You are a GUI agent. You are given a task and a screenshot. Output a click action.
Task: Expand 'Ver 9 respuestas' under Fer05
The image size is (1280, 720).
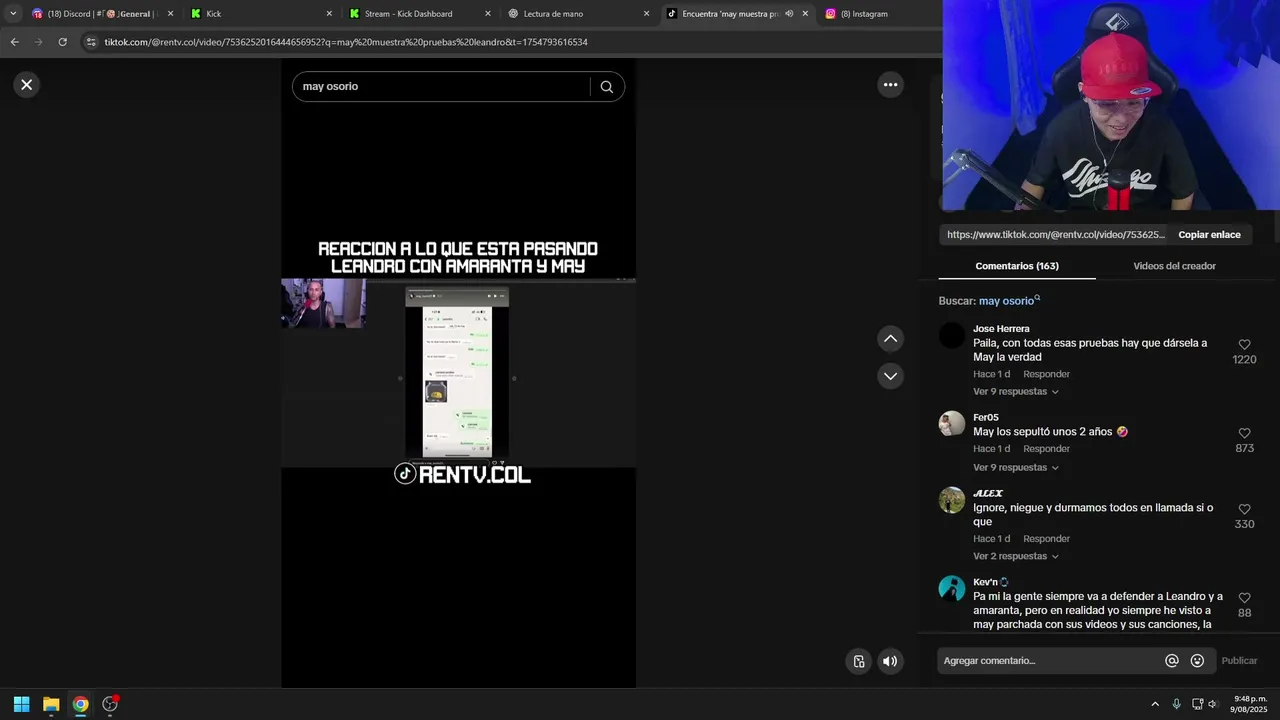click(x=1015, y=468)
